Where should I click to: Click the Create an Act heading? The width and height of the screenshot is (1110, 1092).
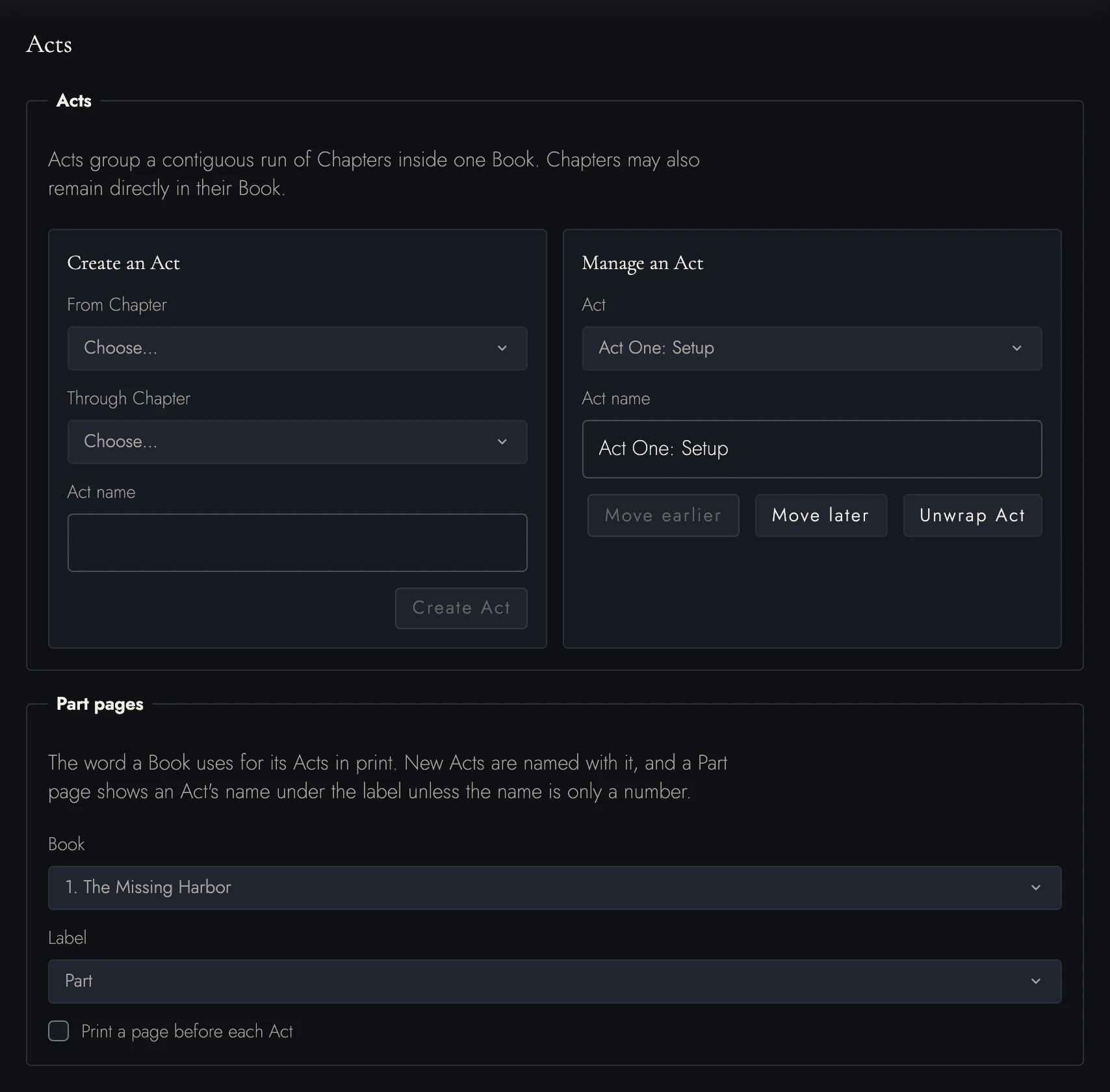(x=123, y=263)
